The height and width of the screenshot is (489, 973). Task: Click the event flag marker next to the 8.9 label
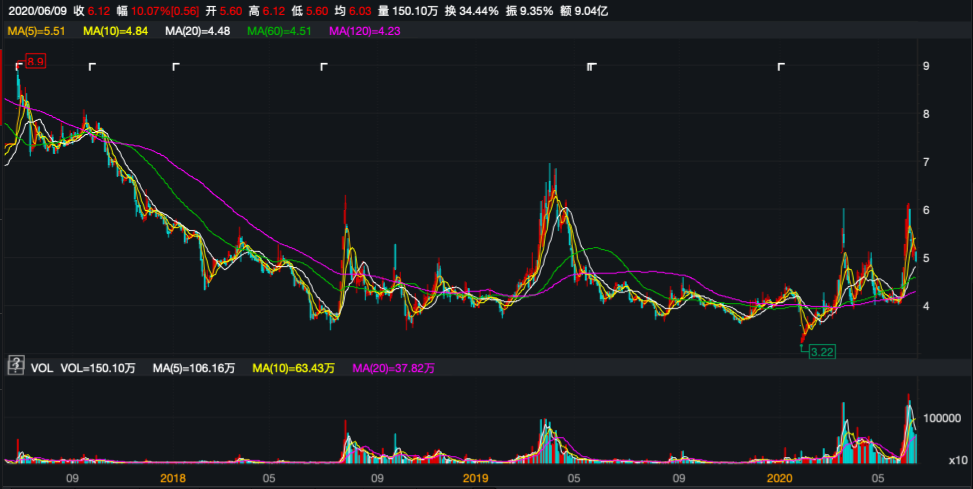click(19, 65)
